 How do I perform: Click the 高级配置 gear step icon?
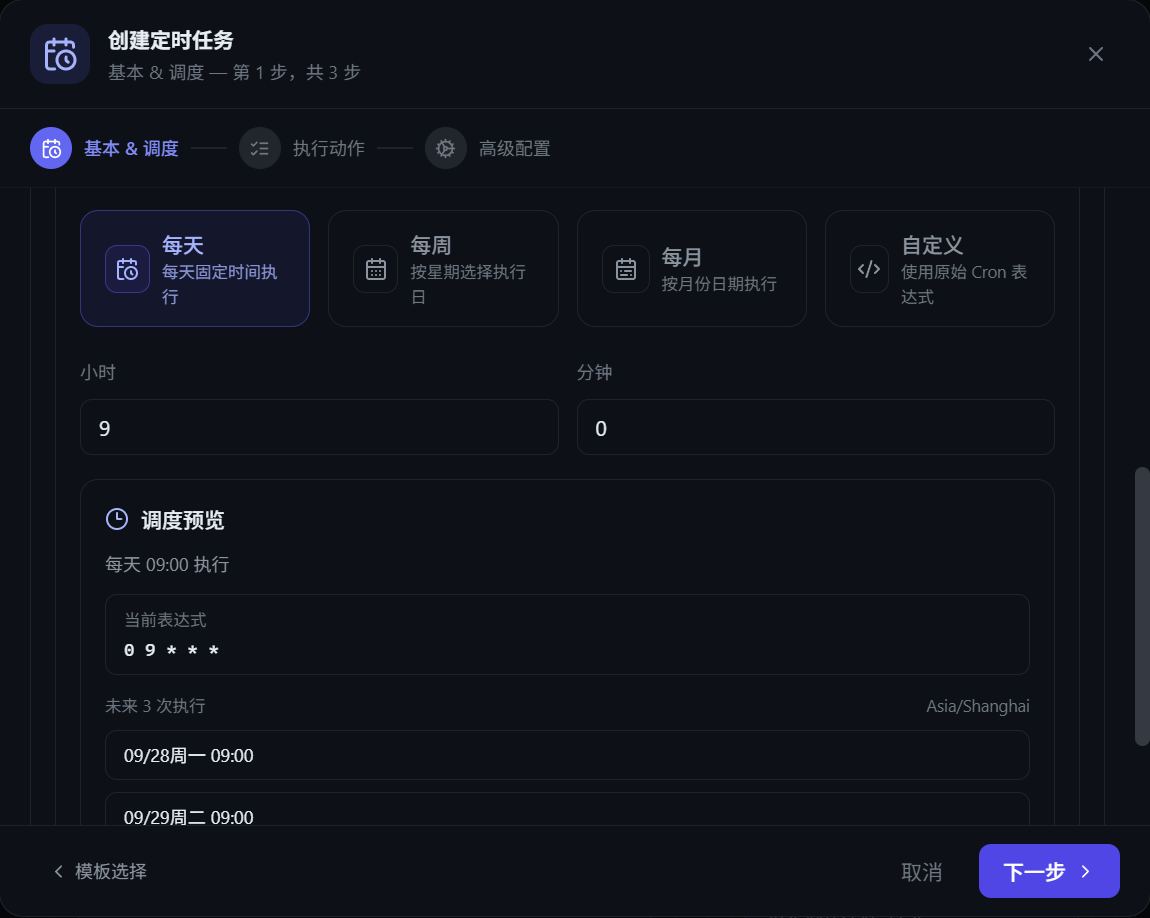pos(446,148)
